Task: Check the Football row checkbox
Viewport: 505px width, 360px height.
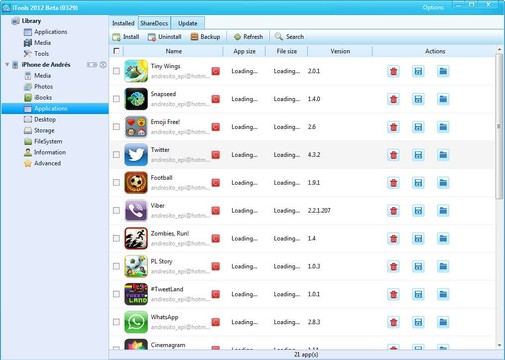Action: point(116,183)
